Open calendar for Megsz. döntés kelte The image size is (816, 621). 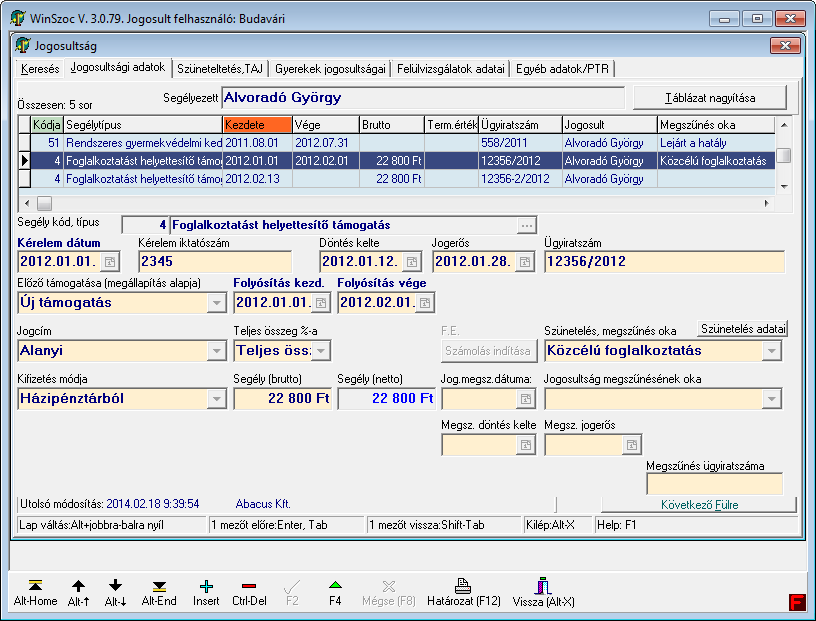[526, 445]
